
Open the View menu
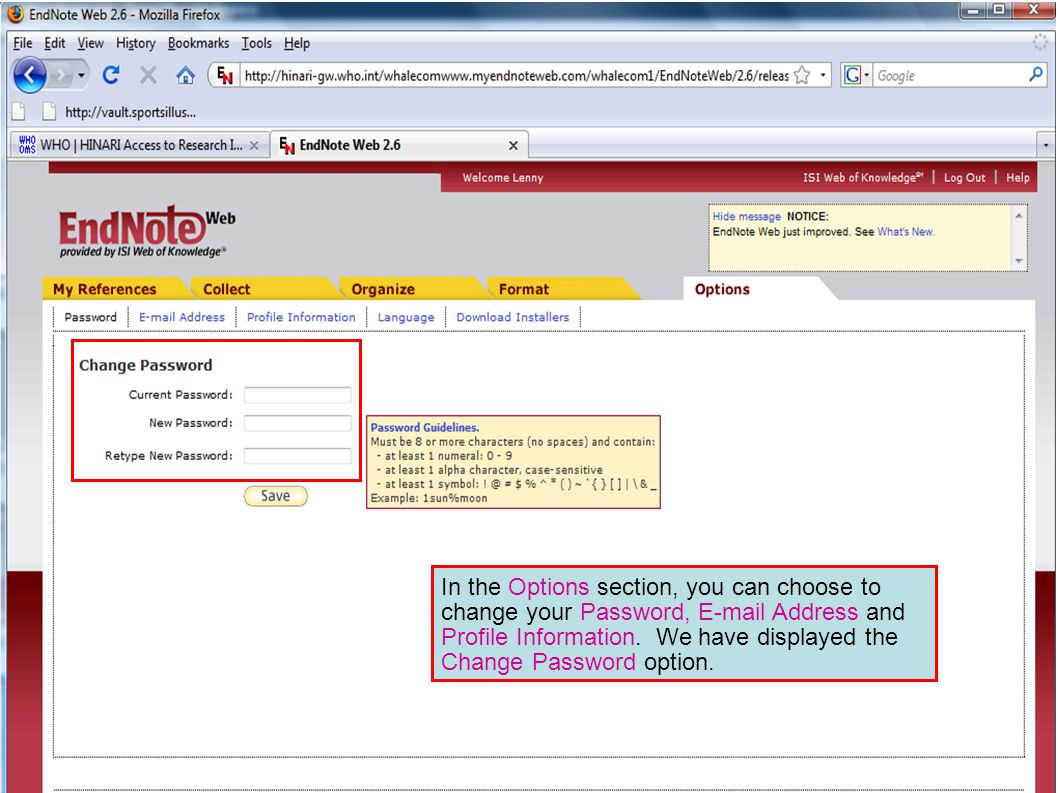click(90, 43)
